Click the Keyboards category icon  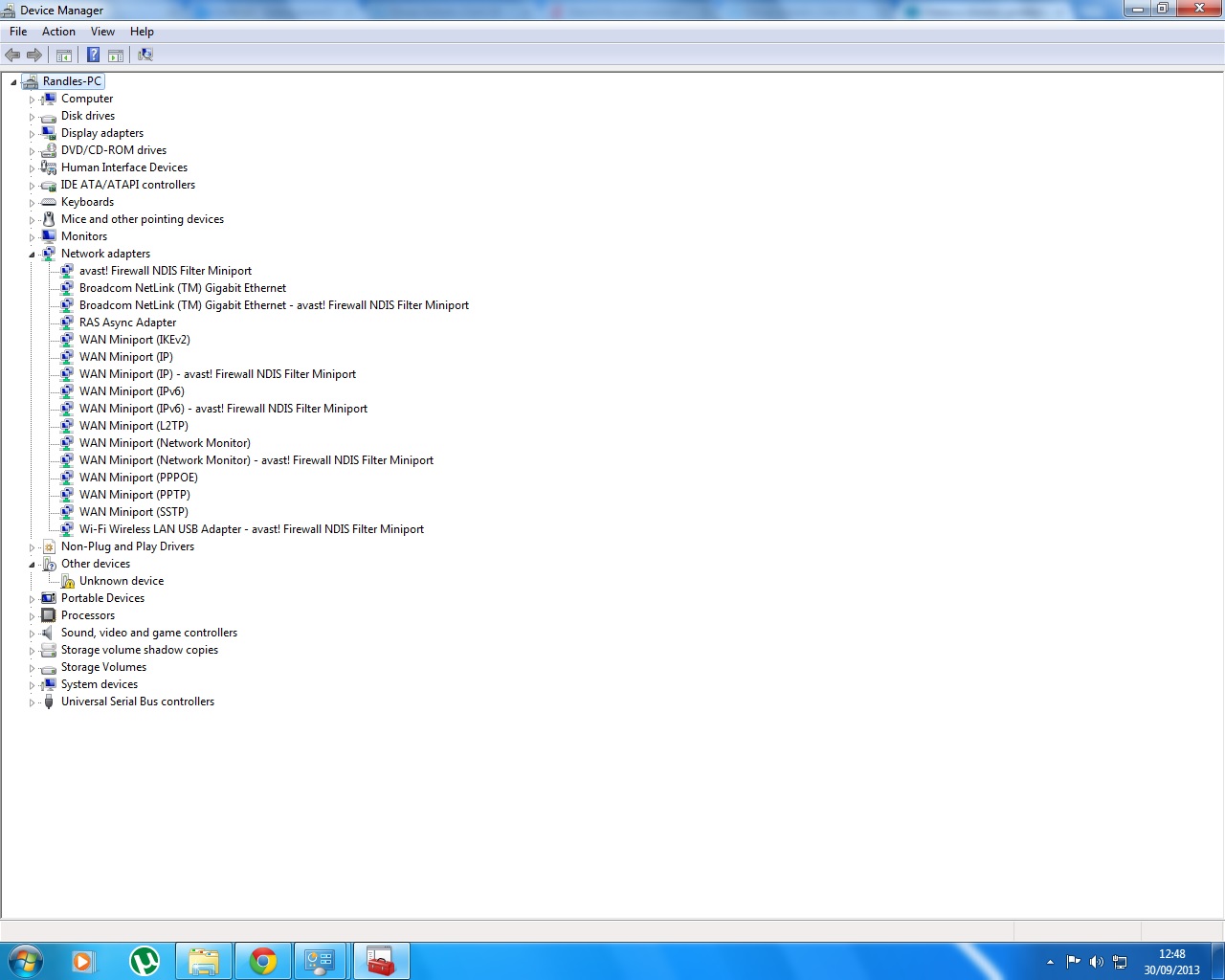49,202
